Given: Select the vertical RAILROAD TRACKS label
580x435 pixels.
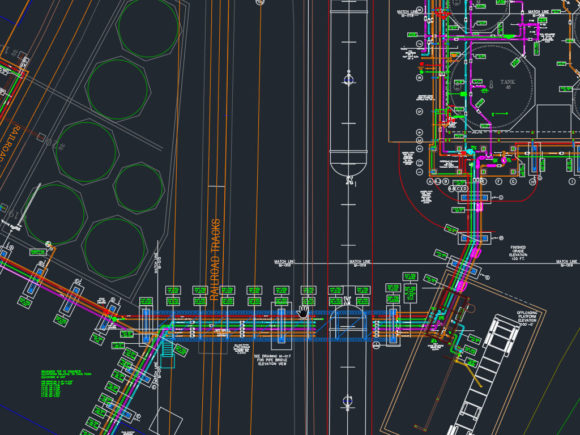Looking at the screenshot, I should point(215,260).
